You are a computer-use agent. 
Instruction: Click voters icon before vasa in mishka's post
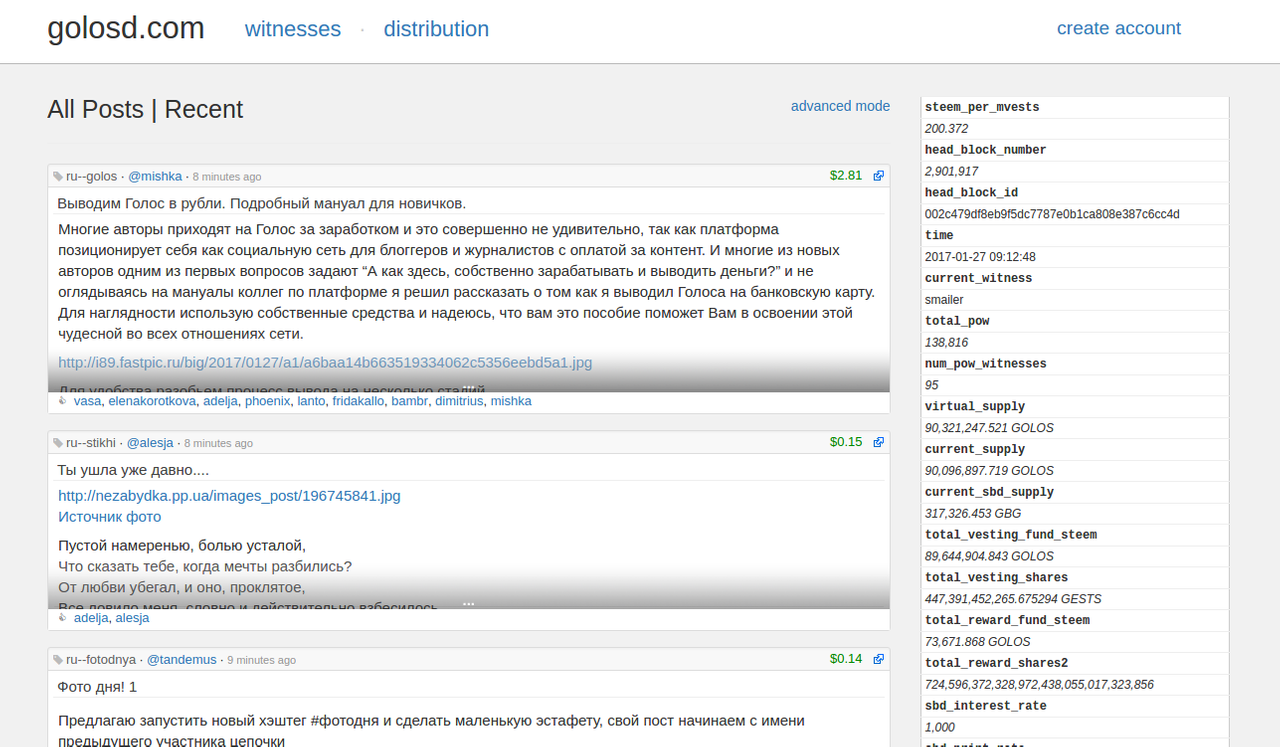point(63,401)
